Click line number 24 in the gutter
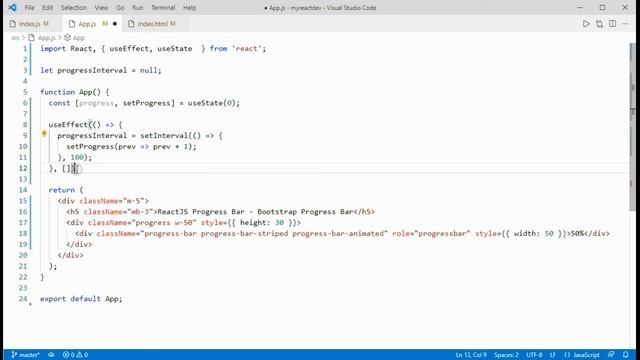 pos(23,299)
